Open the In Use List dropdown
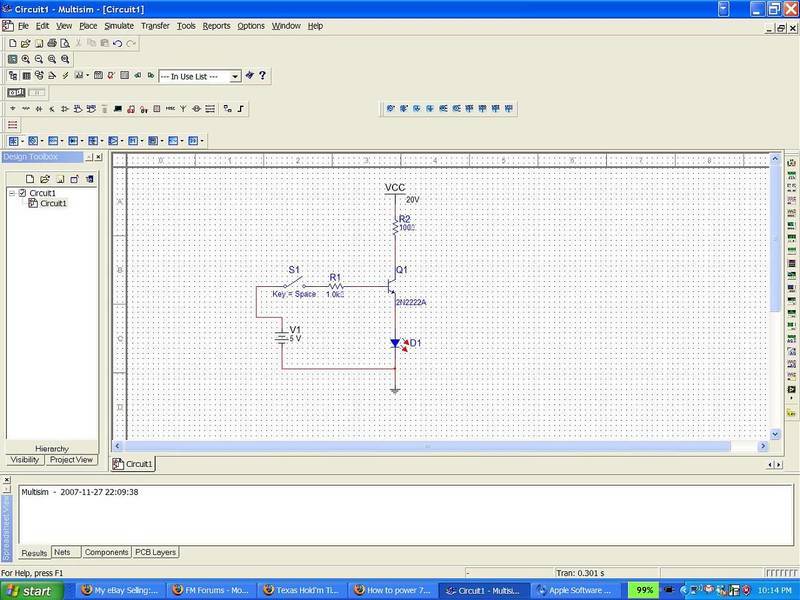The image size is (800, 600). click(x=235, y=76)
